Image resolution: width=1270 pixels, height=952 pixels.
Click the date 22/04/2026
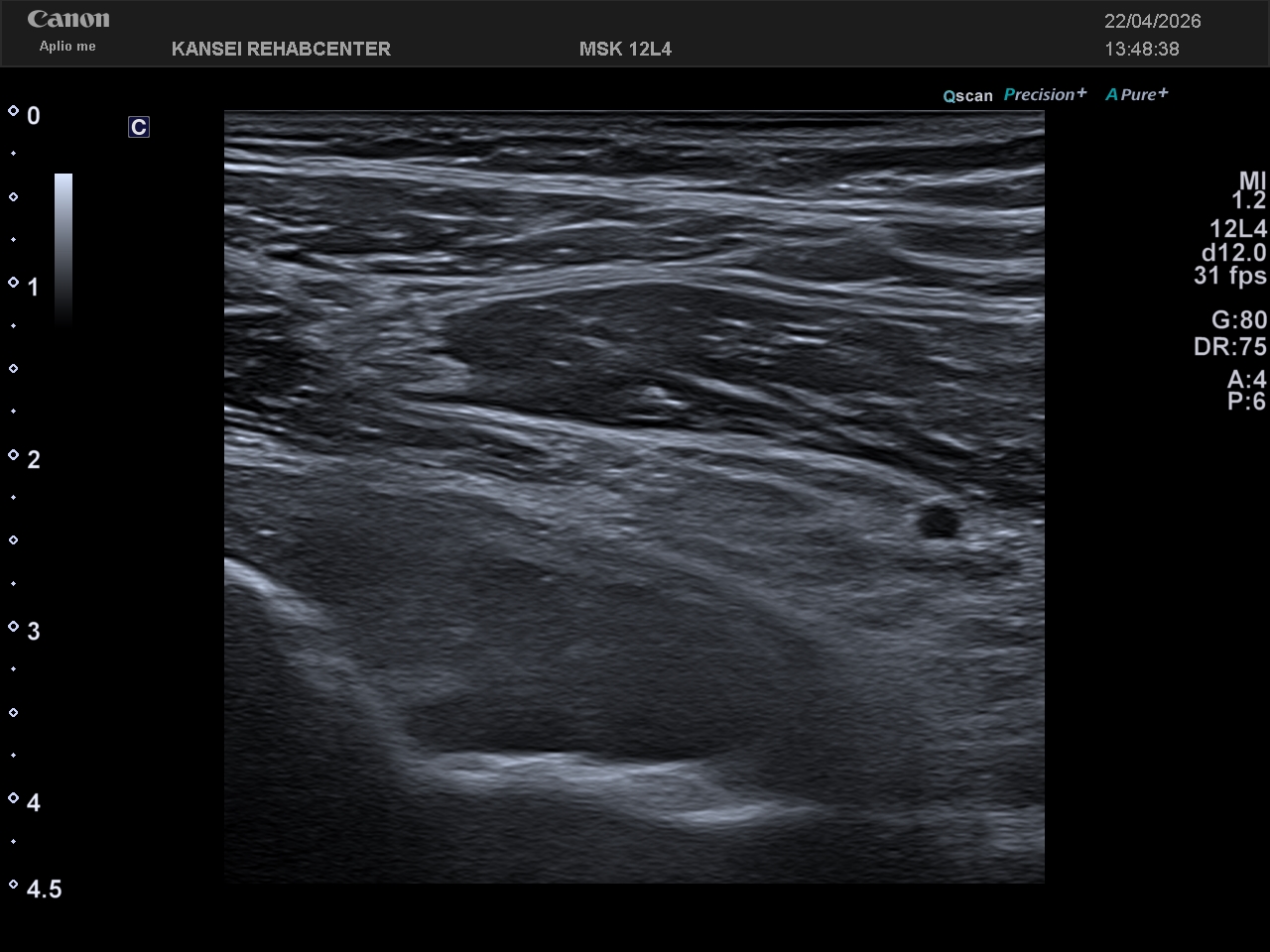coord(1153,21)
